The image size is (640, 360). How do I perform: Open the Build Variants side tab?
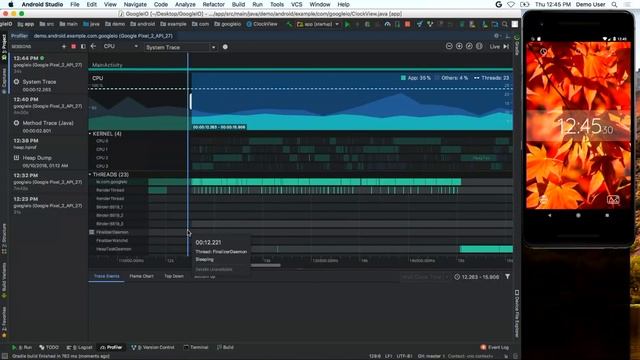click(x=4, y=280)
